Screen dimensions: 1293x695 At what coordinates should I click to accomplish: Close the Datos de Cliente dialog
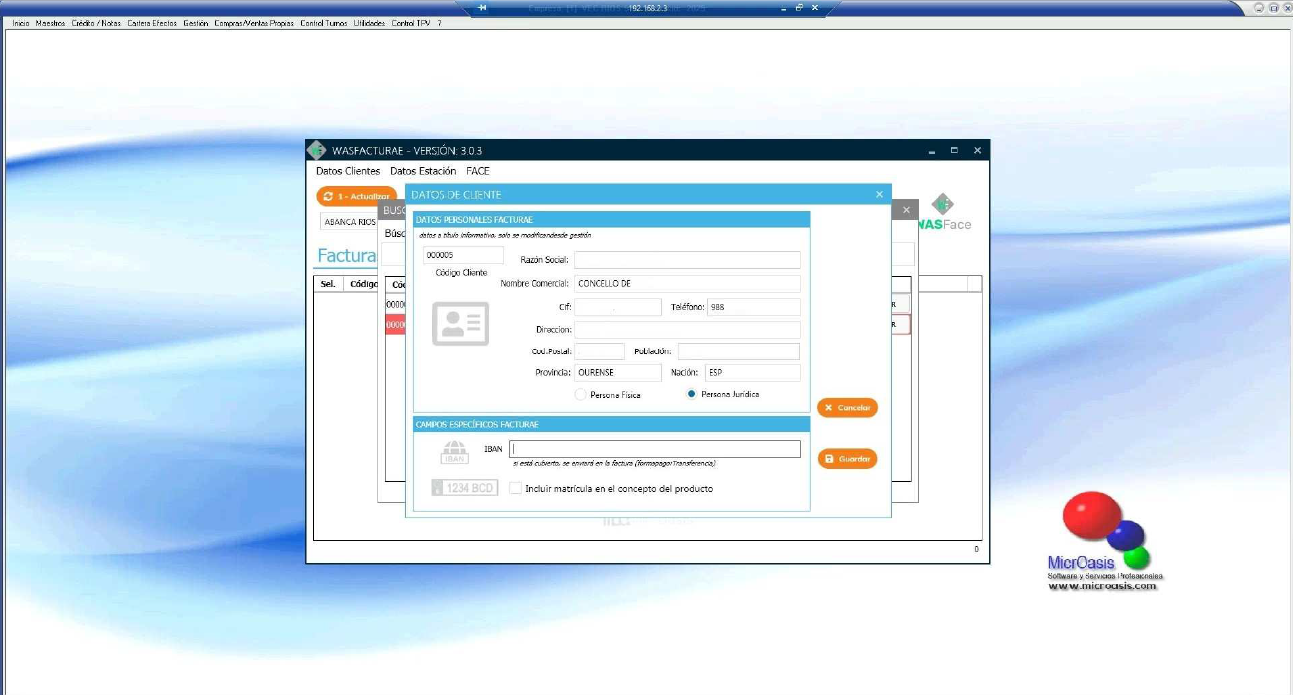[x=879, y=195]
